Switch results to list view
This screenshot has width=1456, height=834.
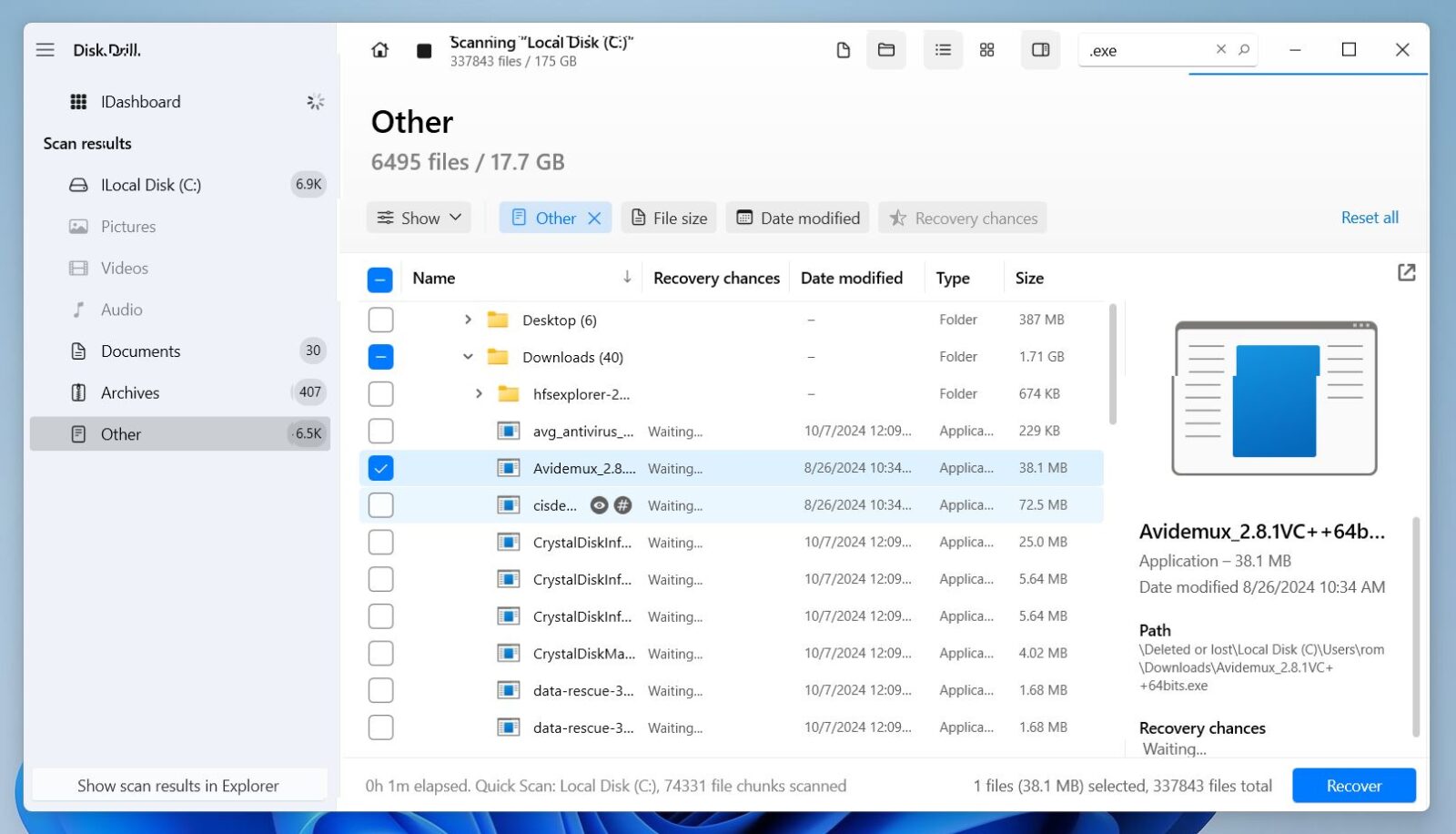943,50
